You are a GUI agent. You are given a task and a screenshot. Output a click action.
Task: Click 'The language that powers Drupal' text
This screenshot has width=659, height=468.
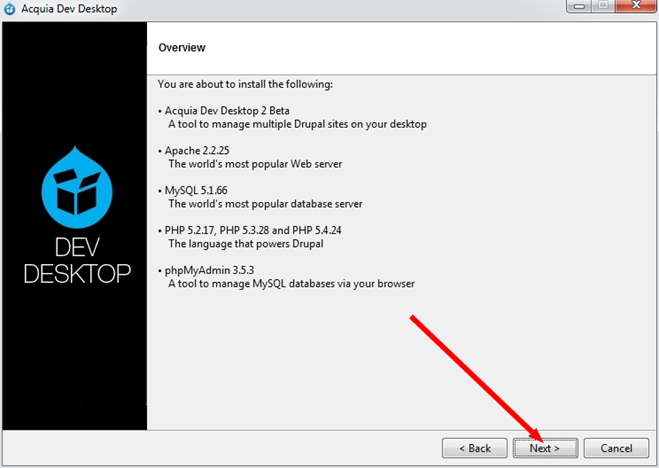point(246,244)
